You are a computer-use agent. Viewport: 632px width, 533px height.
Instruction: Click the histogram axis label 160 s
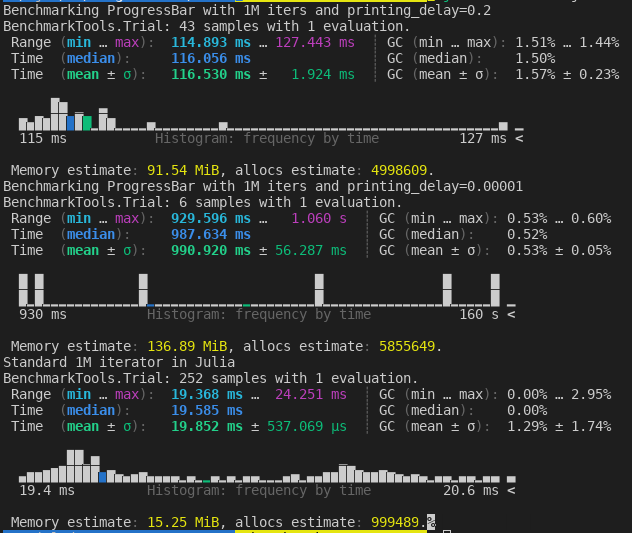479,314
